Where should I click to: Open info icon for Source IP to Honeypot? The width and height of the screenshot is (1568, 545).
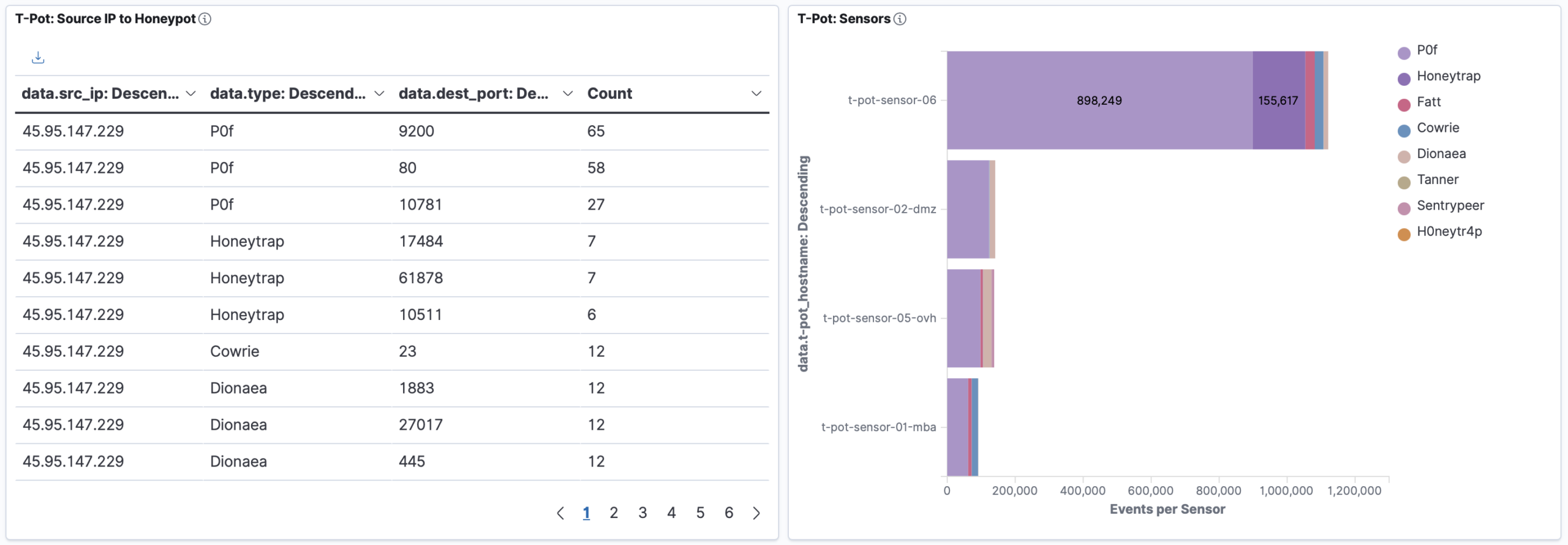tap(205, 19)
